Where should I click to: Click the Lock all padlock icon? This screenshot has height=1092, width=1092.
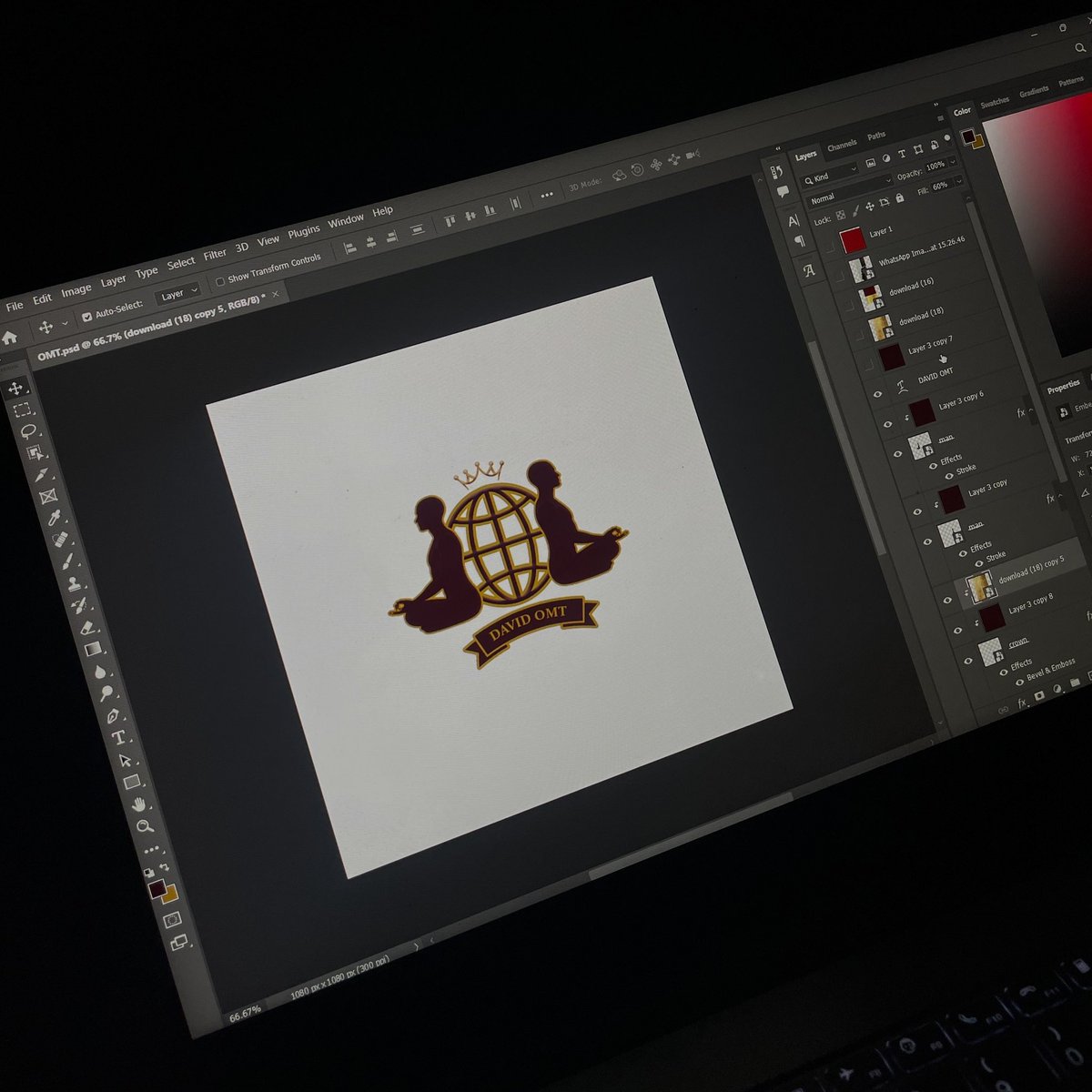tap(900, 198)
